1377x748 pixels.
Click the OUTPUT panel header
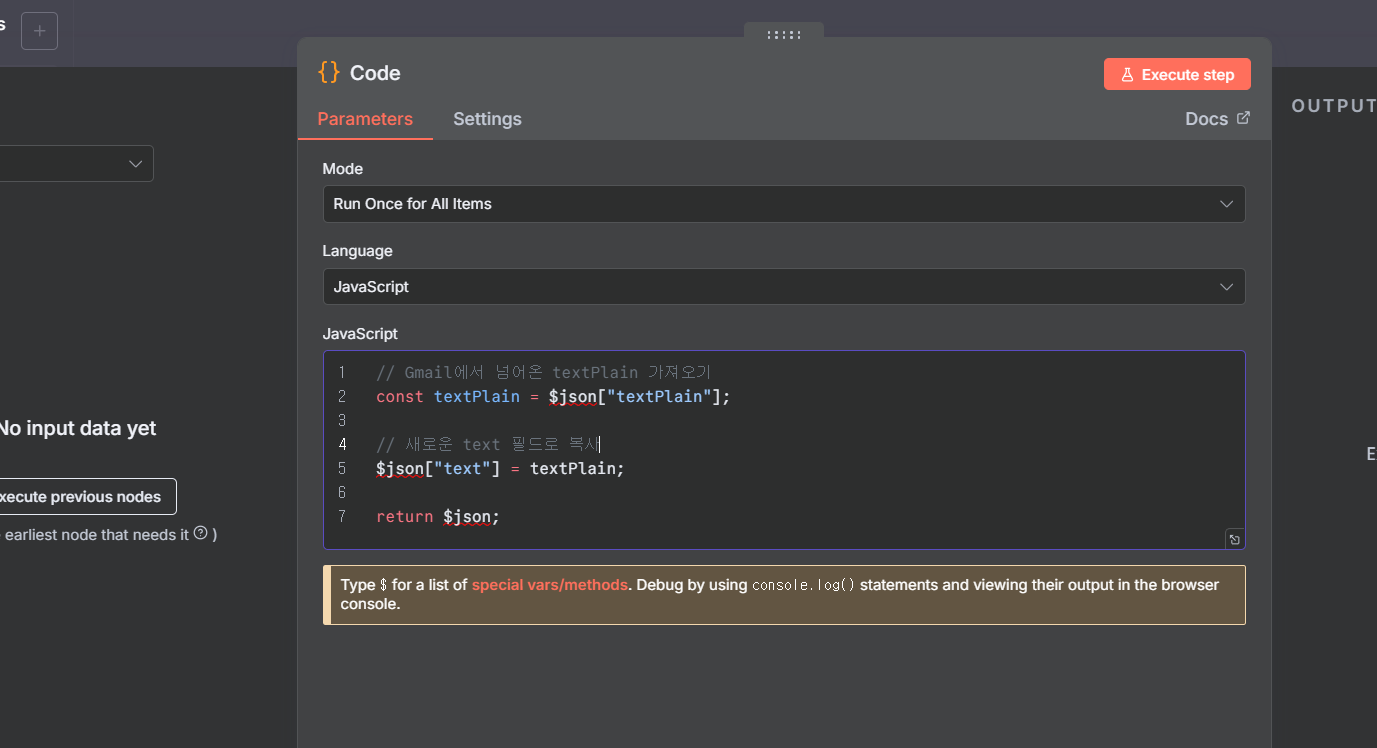(1334, 106)
